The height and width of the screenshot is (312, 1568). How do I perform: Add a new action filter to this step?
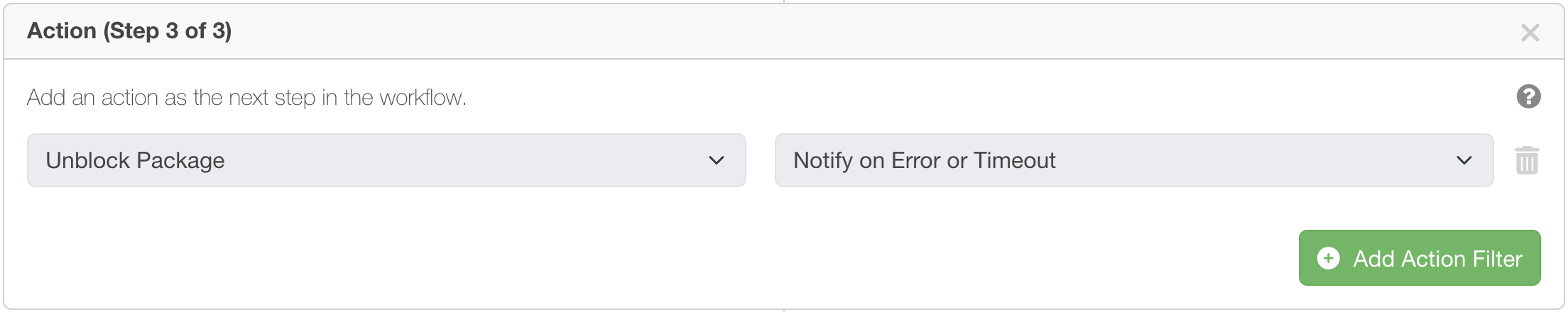(x=1419, y=258)
